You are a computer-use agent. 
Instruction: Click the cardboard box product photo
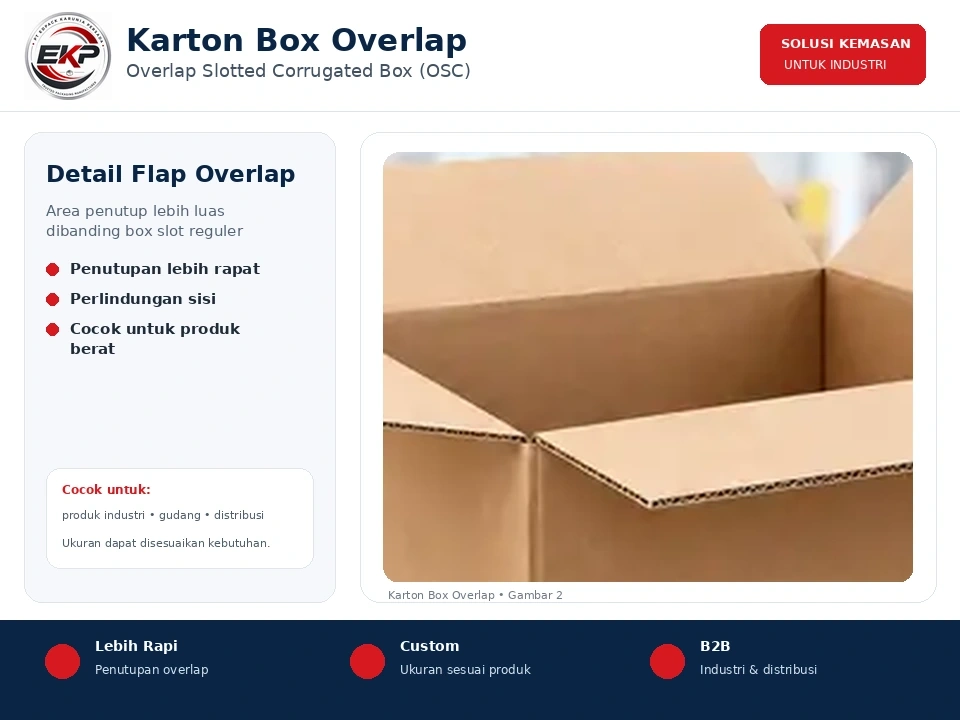coord(648,367)
